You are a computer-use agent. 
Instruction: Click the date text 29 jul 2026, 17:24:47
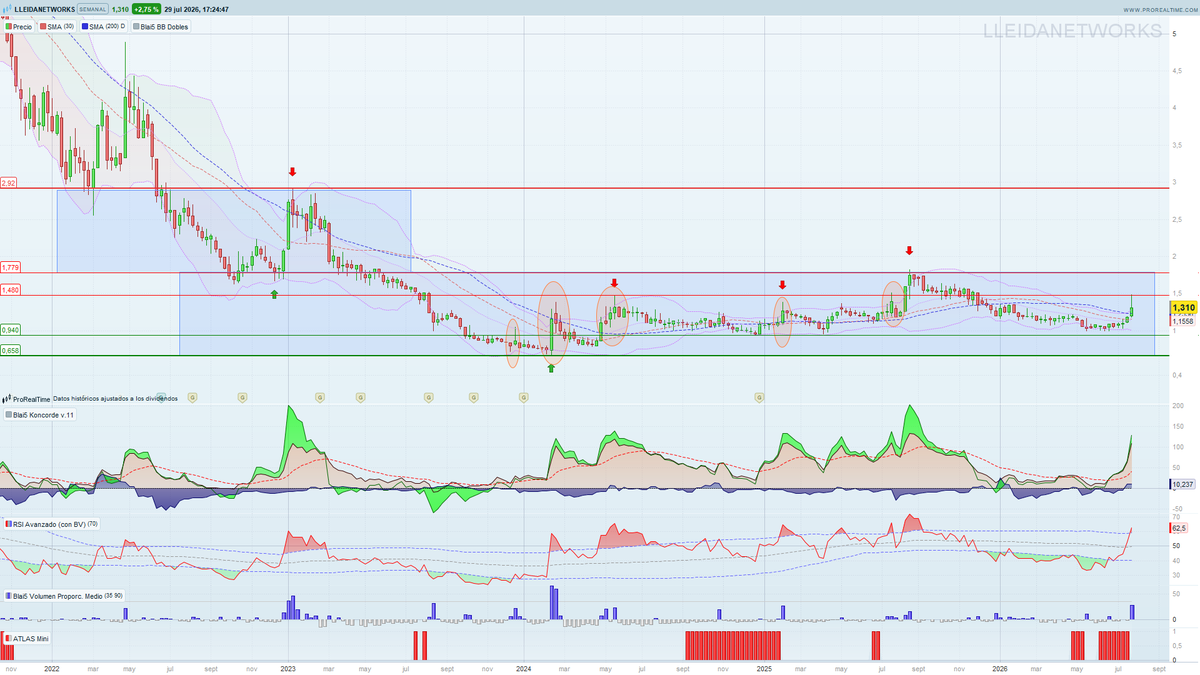pyautogui.click(x=197, y=9)
